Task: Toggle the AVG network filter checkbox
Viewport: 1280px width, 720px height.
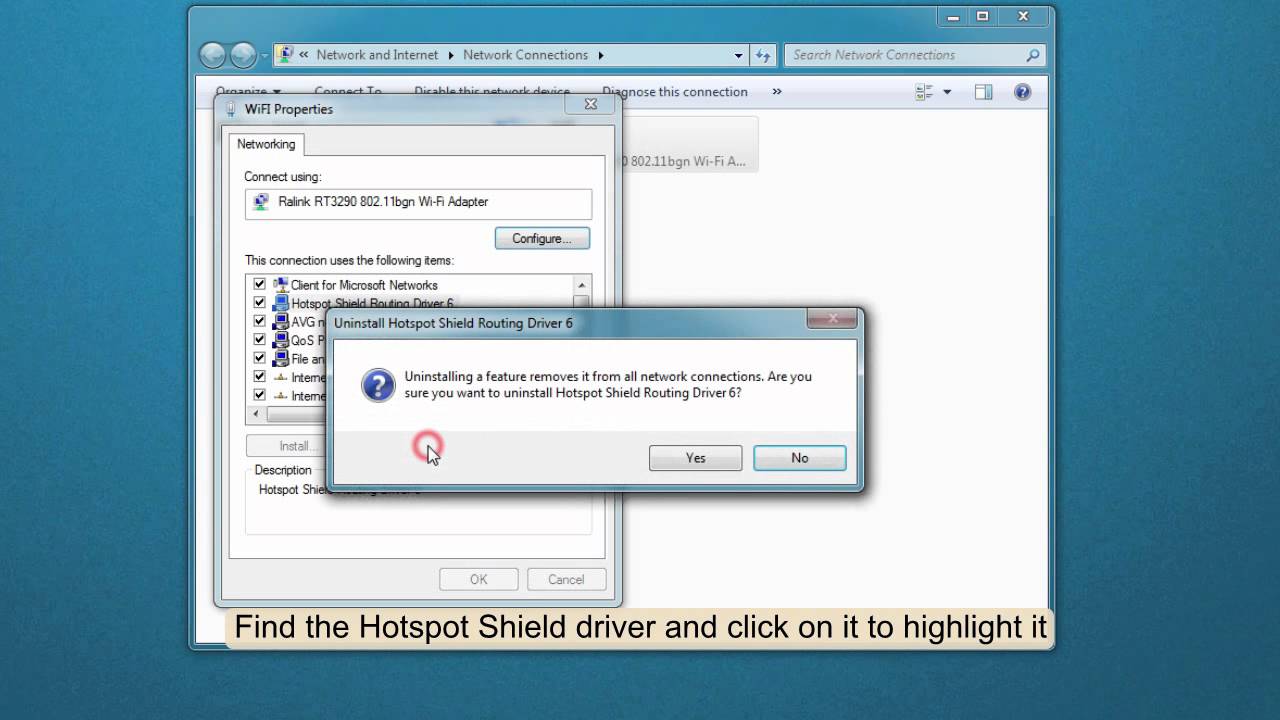Action: [x=260, y=321]
